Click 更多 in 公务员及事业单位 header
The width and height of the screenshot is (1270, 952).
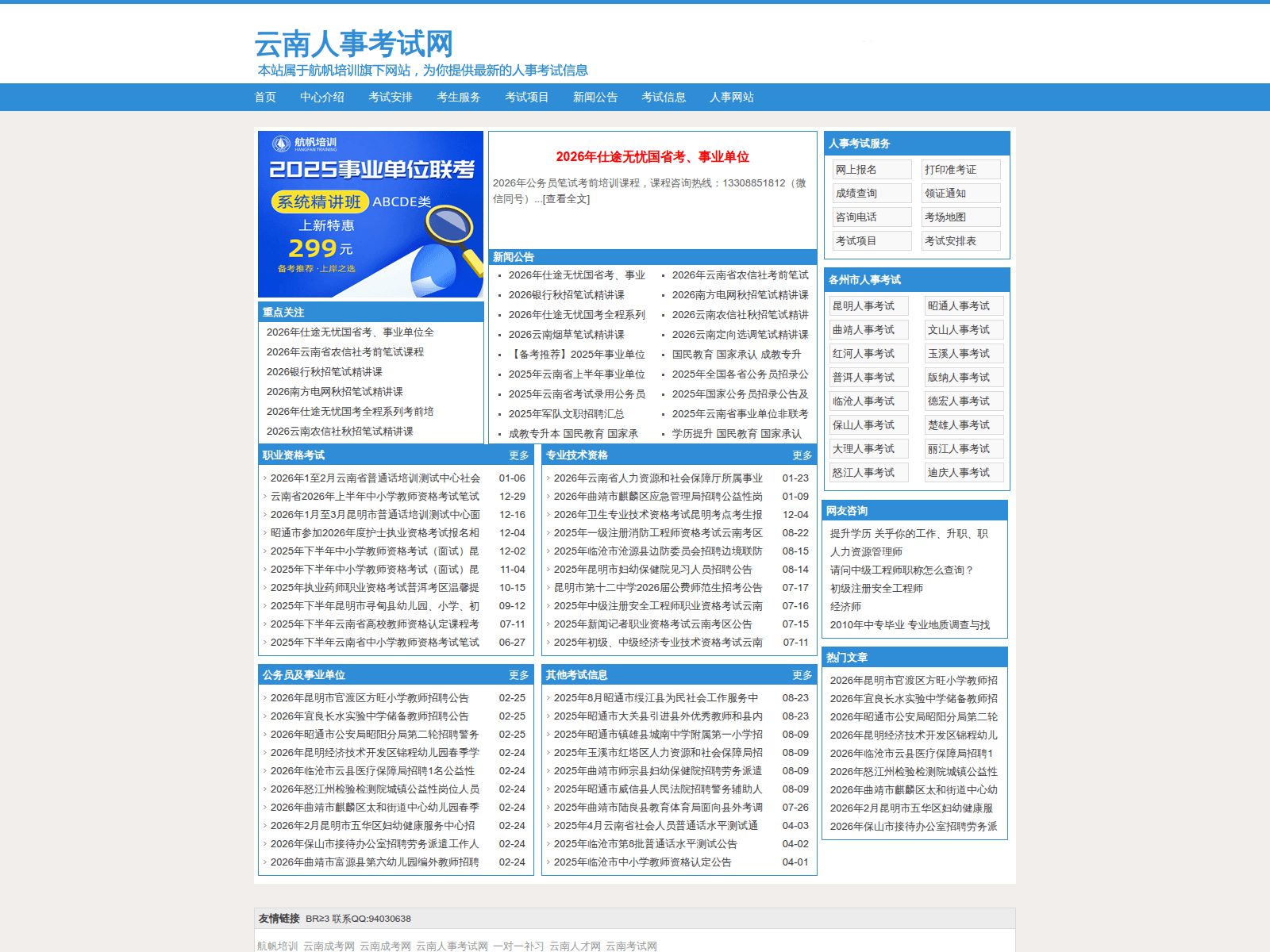click(519, 675)
